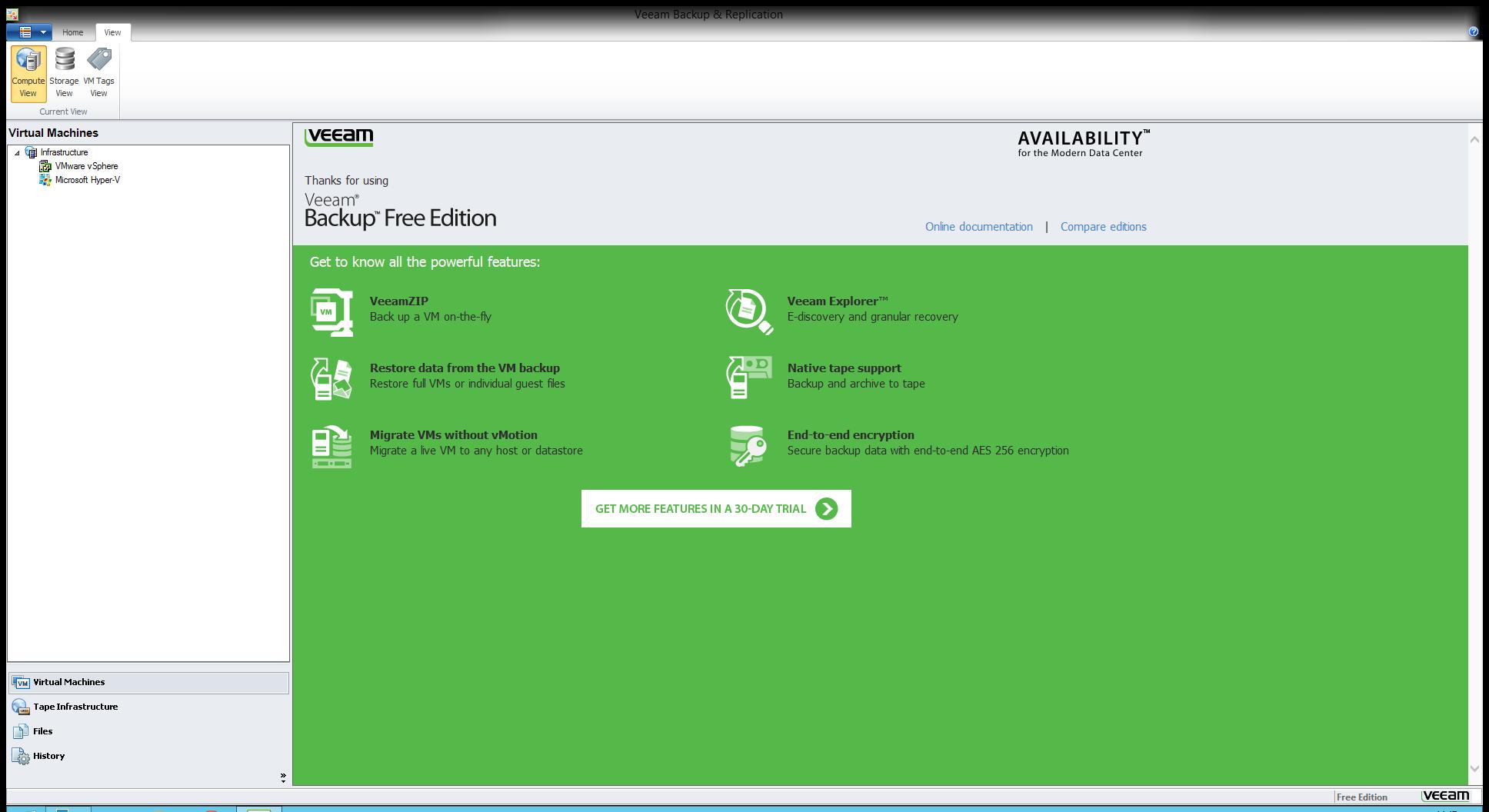Open Online documentation link
This screenshot has height=812, width=1489.
978,227
